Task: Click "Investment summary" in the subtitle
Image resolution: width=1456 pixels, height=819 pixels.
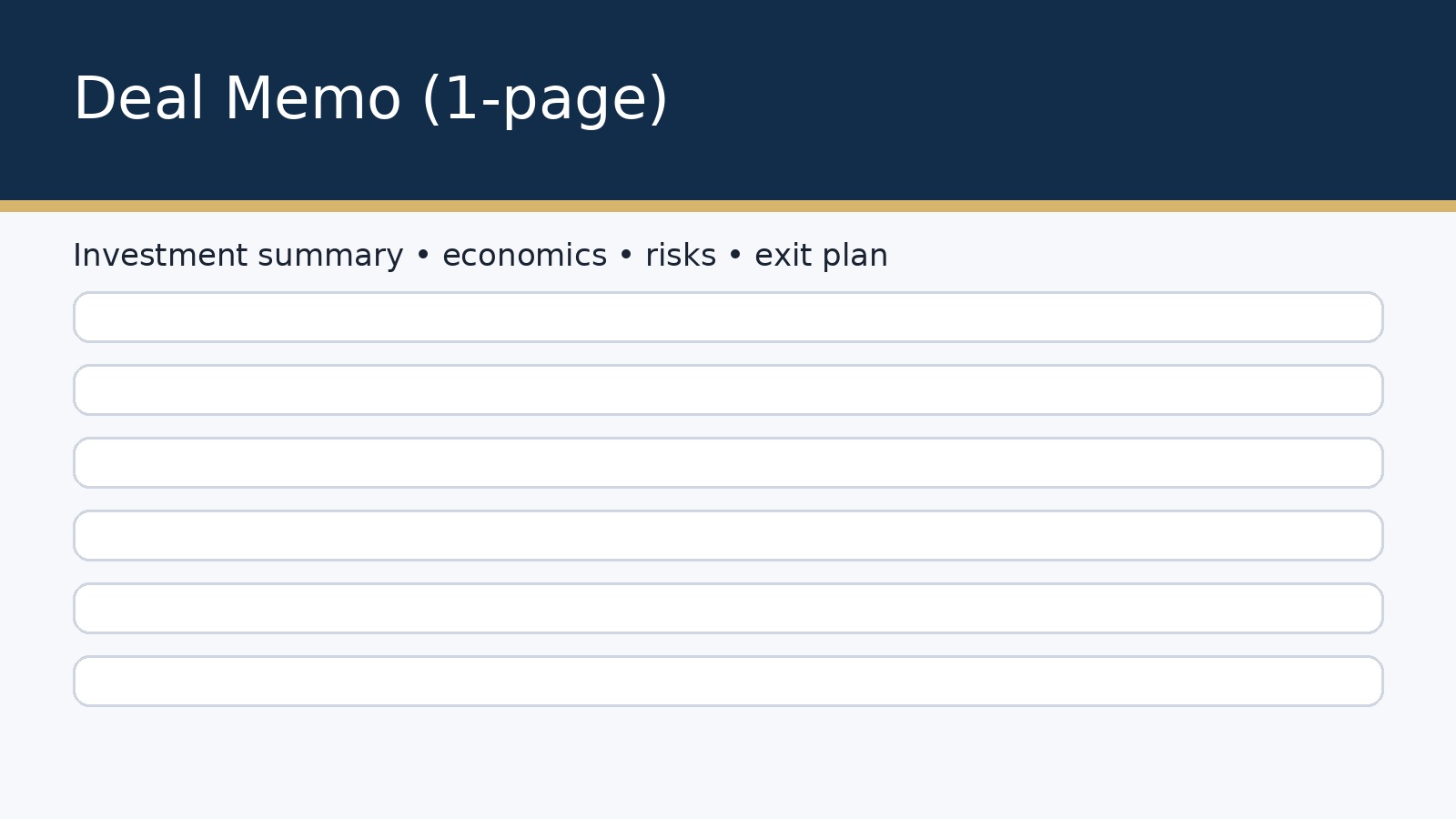Action: (238, 256)
